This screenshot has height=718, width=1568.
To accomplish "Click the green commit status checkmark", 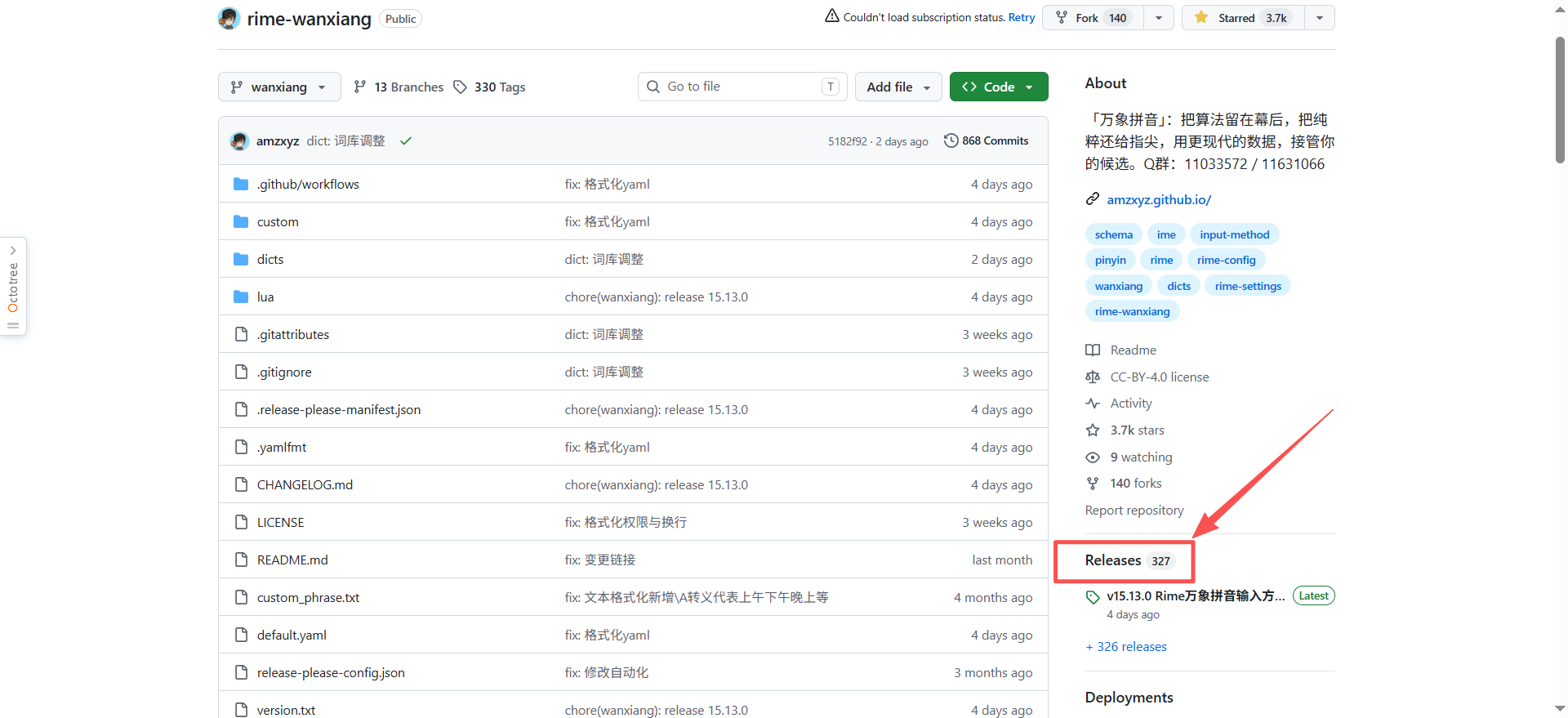I will click(x=406, y=140).
